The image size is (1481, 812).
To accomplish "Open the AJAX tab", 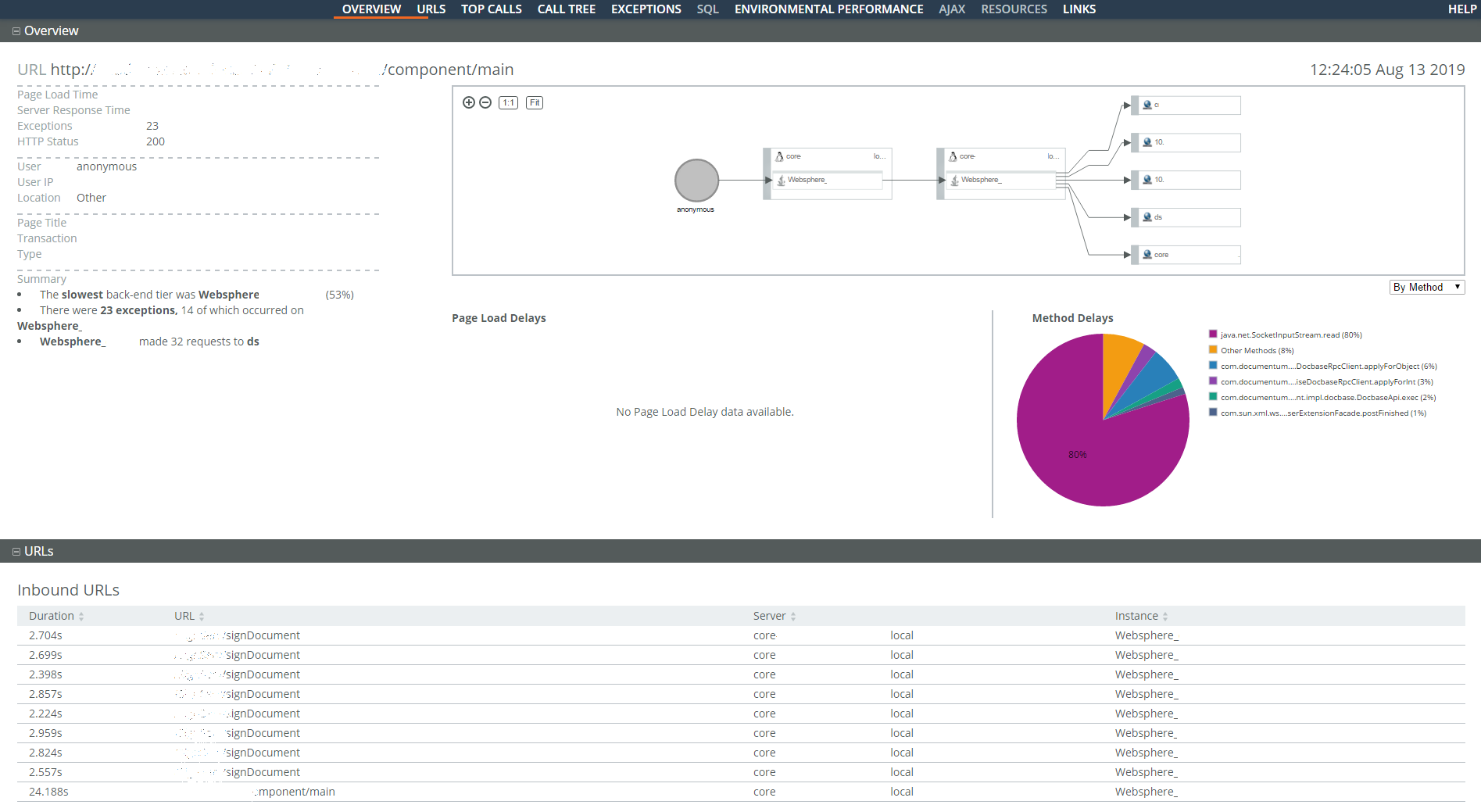I will (x=952, y=9).
